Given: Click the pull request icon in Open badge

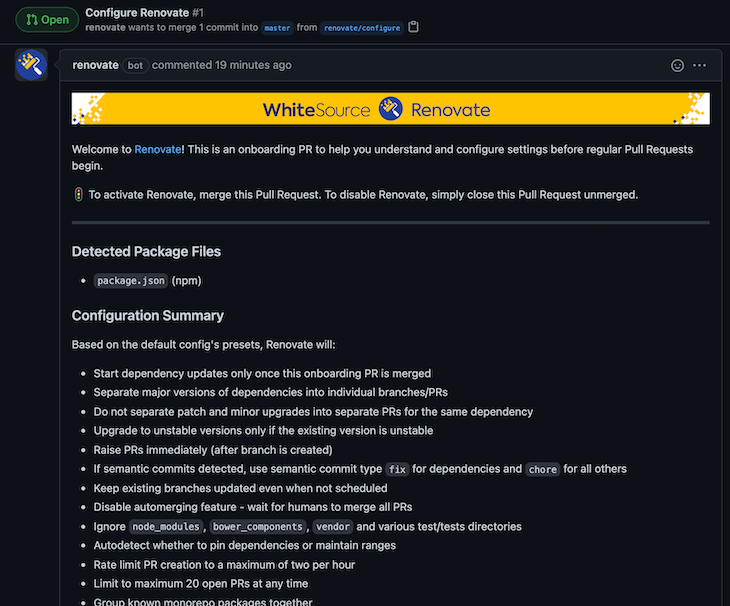Looking at the screenshot, I should pos(32,20).
